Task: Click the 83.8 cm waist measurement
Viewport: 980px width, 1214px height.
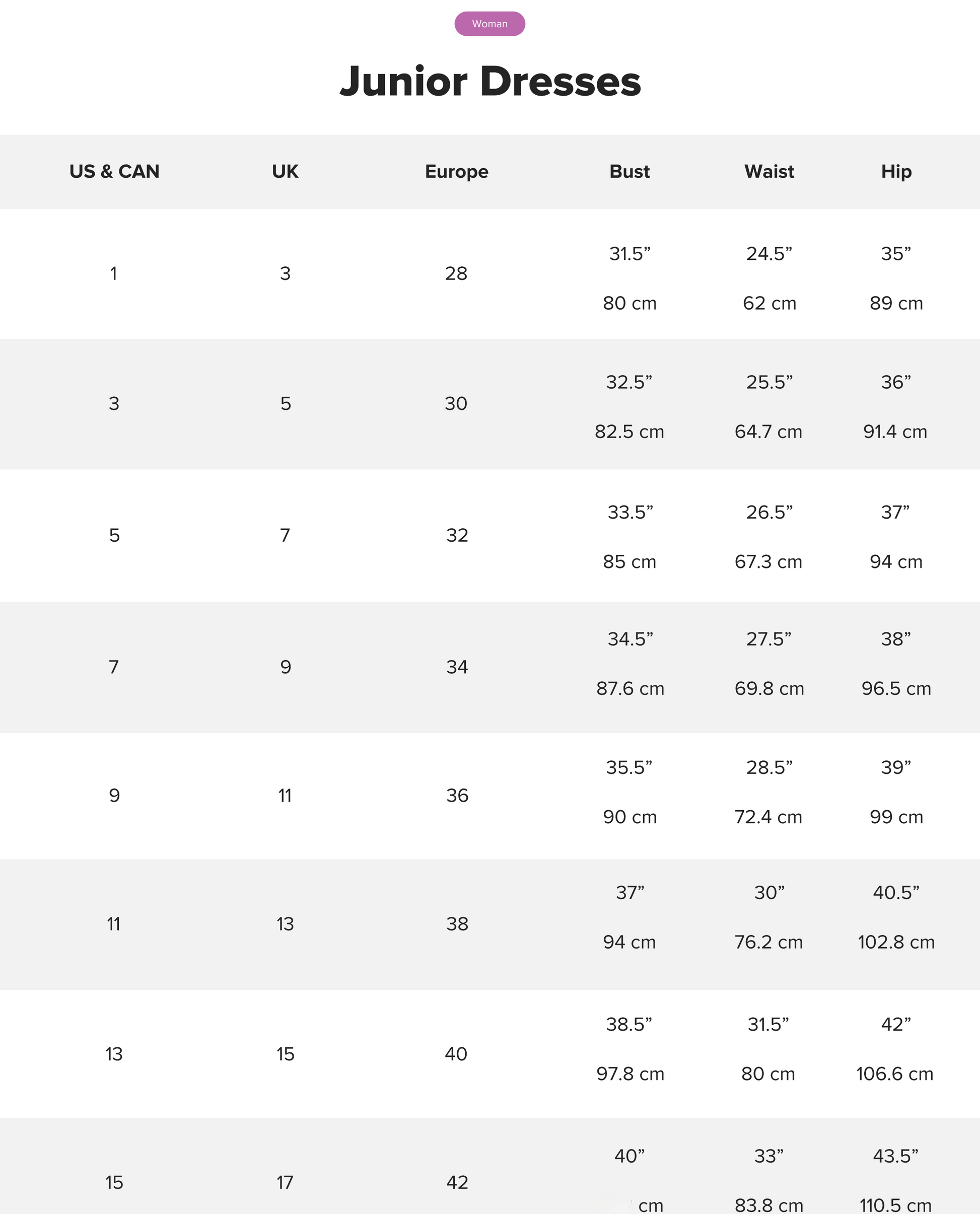Action: (768, 1205)
